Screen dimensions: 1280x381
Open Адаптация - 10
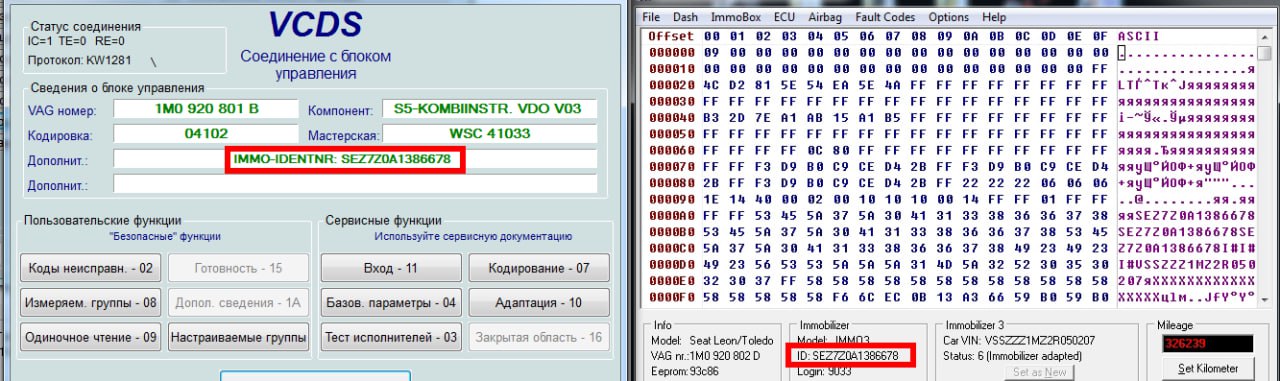(539, 302)
